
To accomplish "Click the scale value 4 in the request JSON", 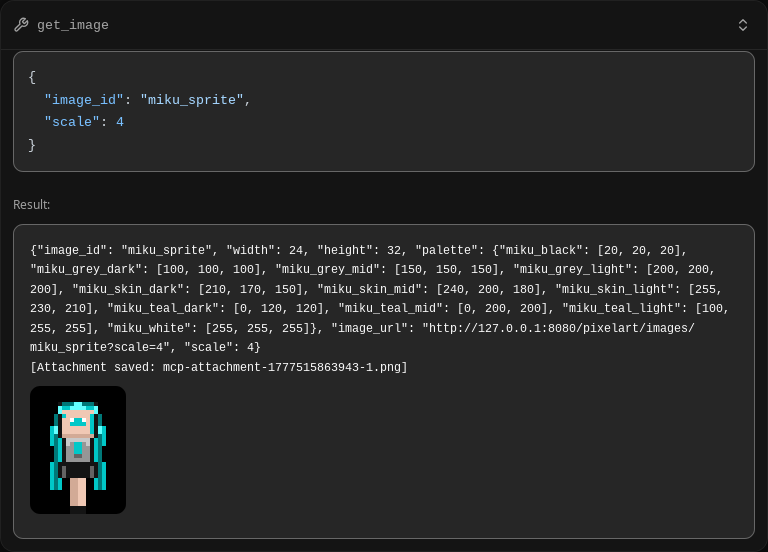I will pyautogui.click(x=120, y=122).
